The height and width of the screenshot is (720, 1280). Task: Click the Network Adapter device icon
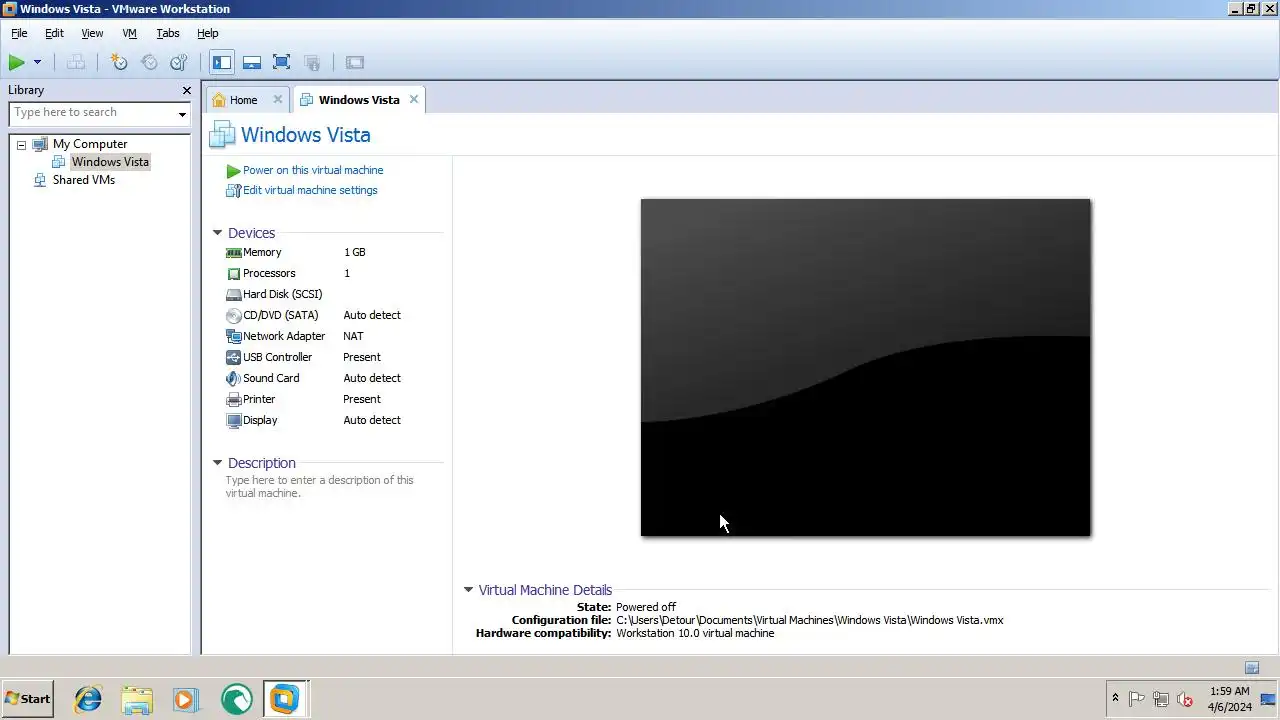tap(234, 337)
